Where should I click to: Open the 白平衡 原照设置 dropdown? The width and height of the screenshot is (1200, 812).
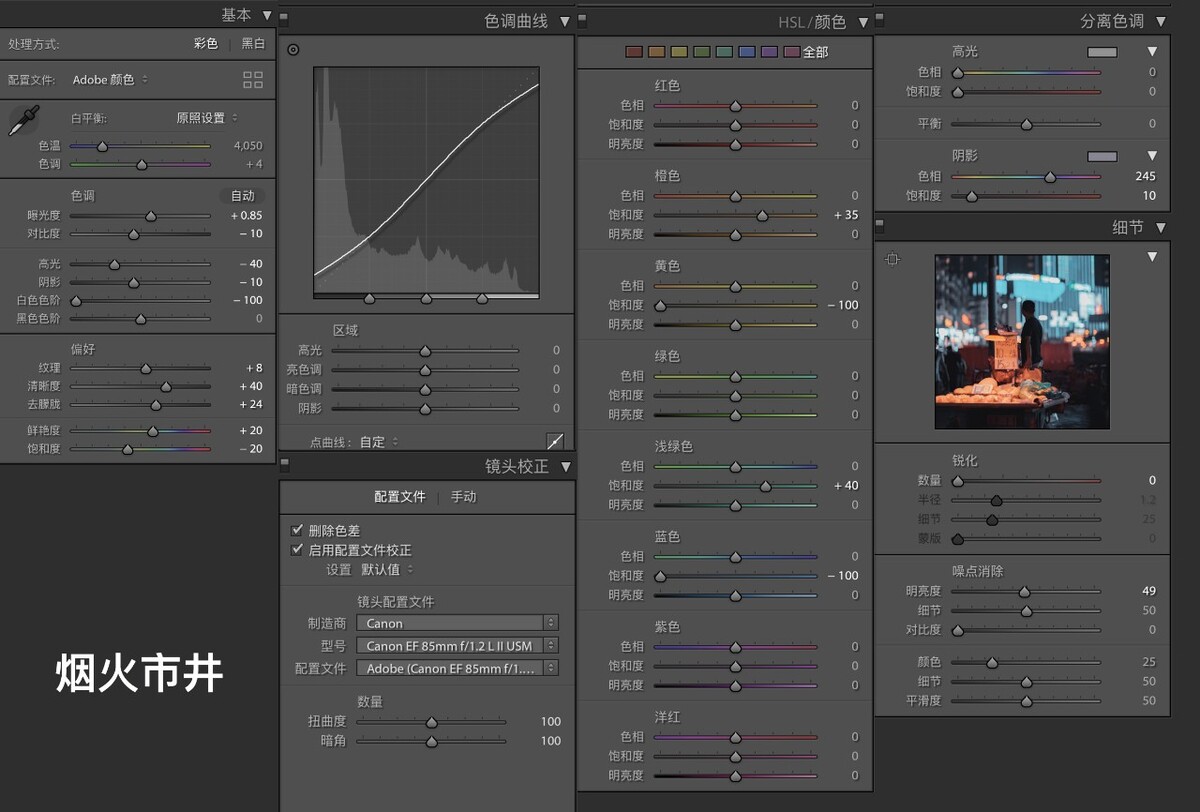tap(207, 118)
